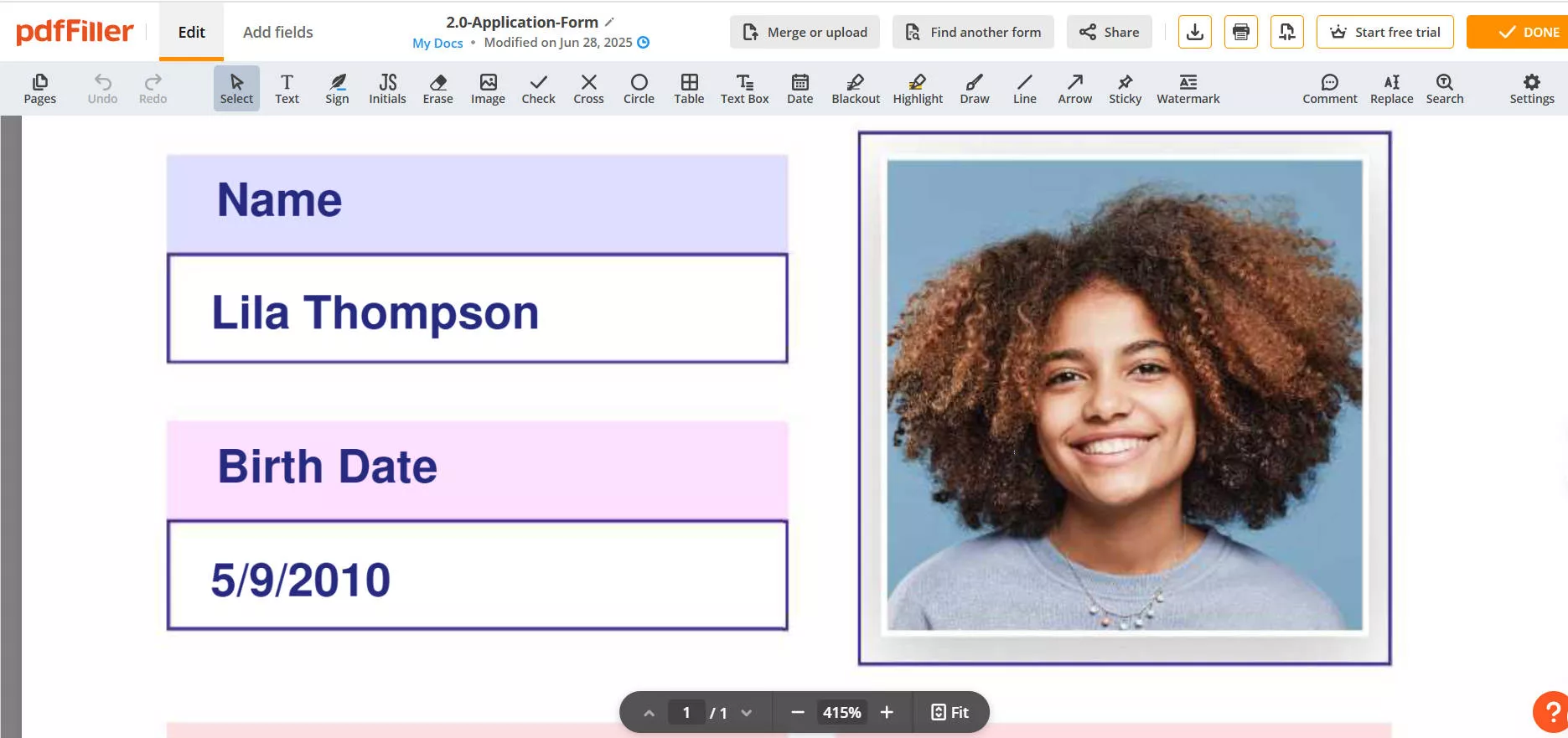This screenshot has height=738, width=1568.
Task: Add a Watermark to the document
Action: [x=1188, y=88]
